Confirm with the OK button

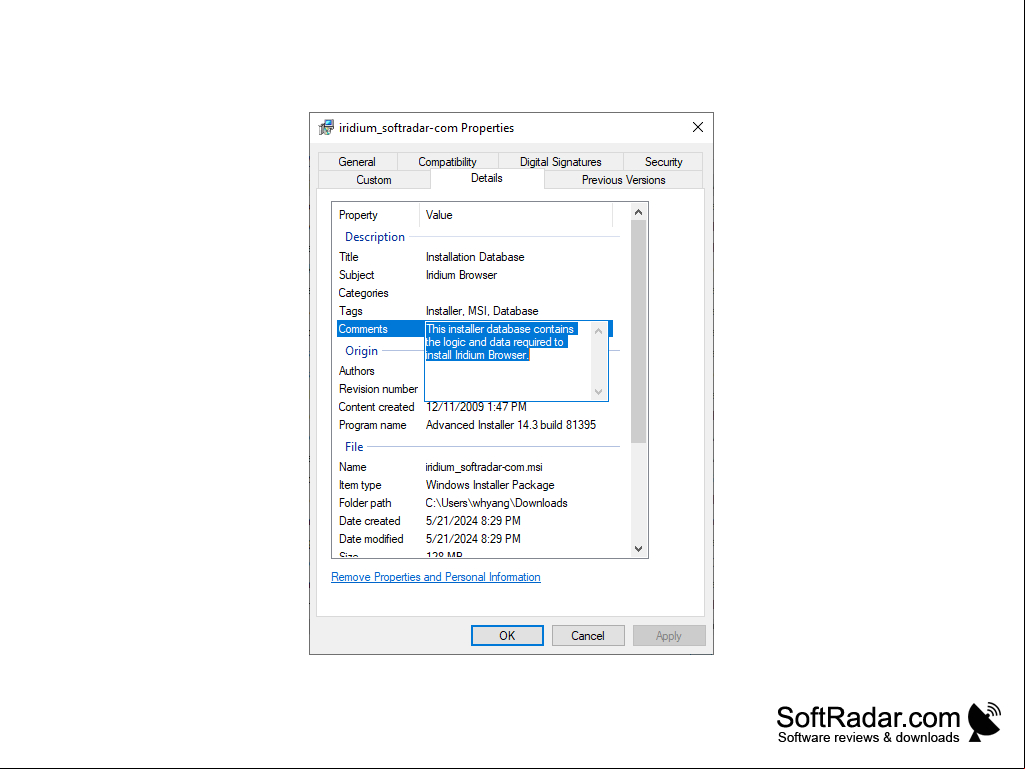(x=507, y=636)
